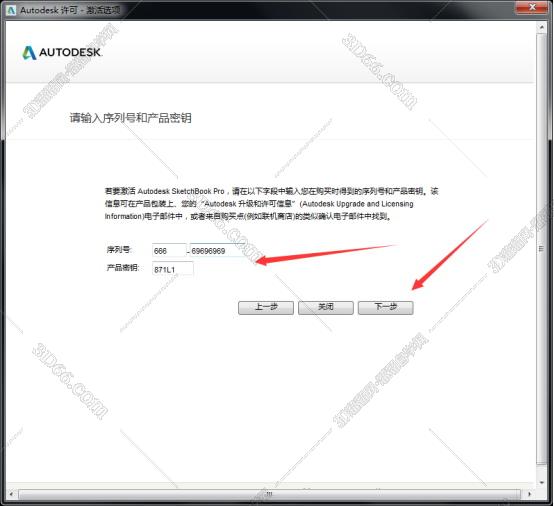
Task: Click the 关闭 button
Action: pos(325,307)
